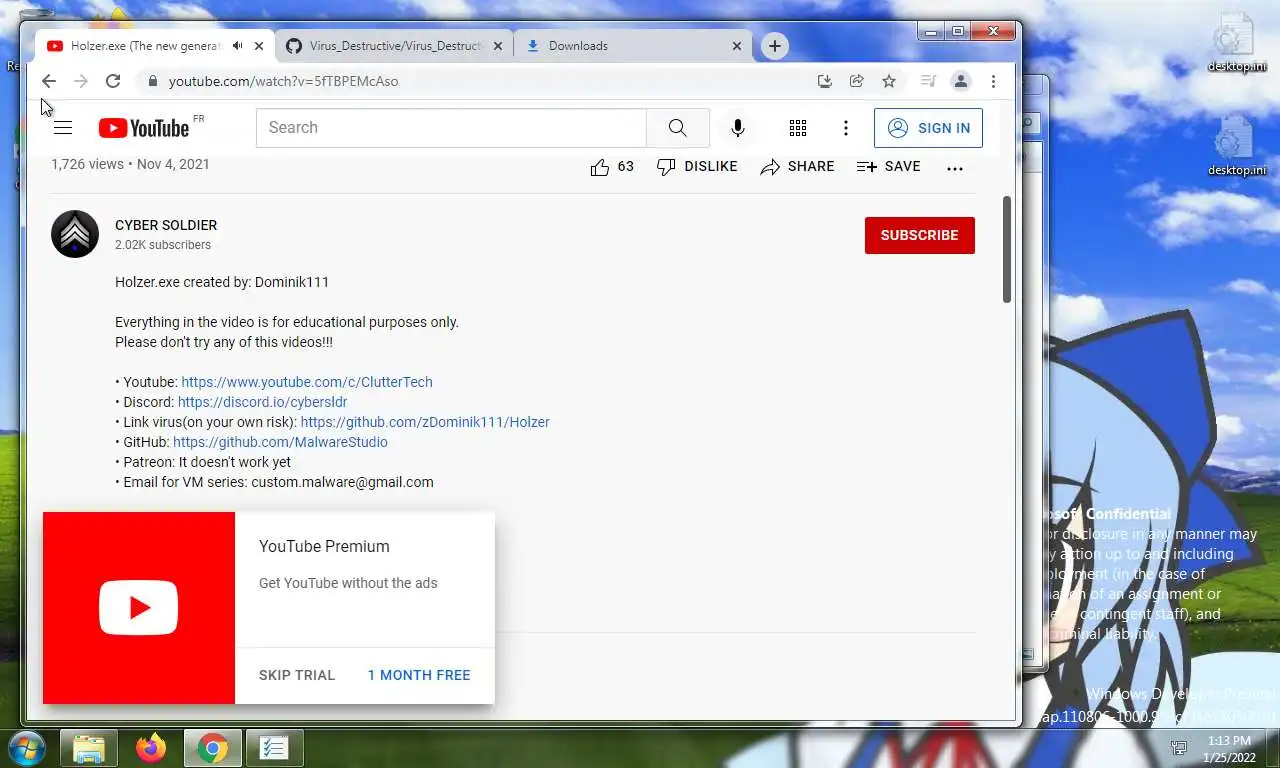Image resolution: width=1280 pixels, height=768 pixels.
Task: Click the '1,726 views' text
Action: click(x=87, y=164)
